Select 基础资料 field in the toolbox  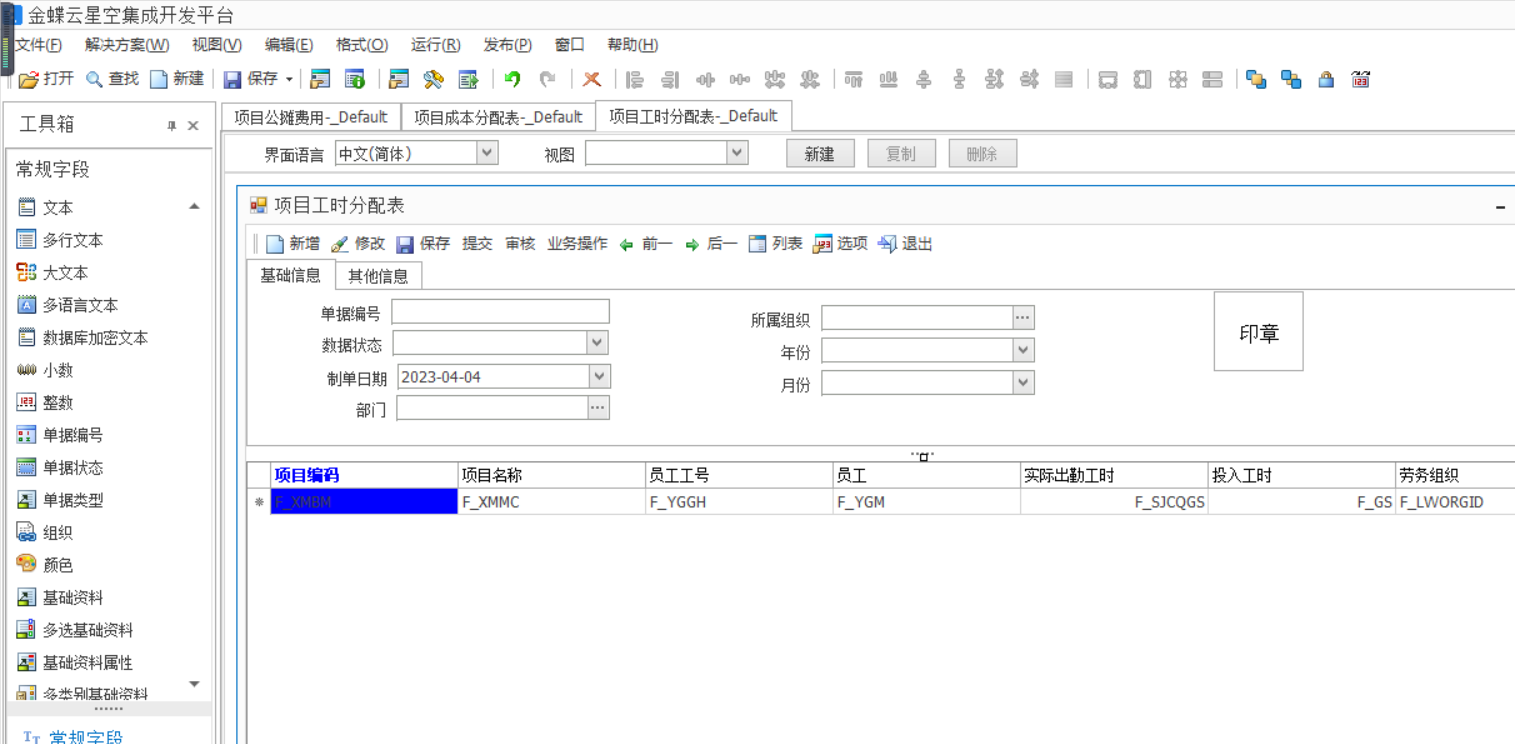(x=72, y=598)
